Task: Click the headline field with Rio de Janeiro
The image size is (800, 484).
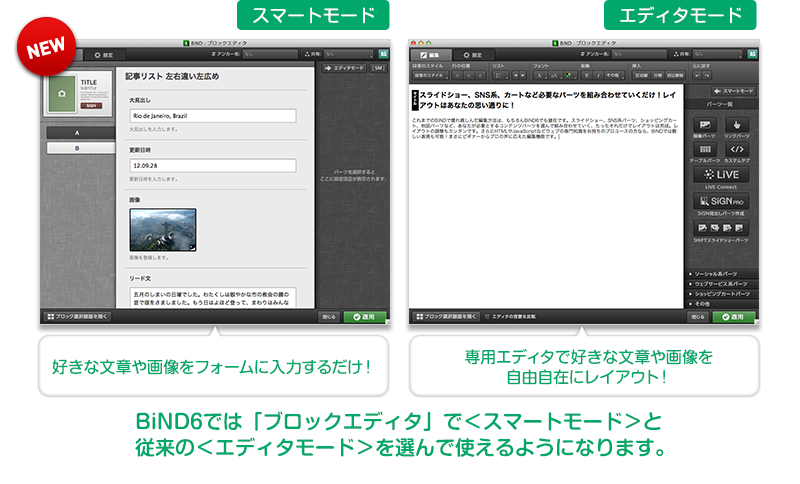Action: click(213, 116)
